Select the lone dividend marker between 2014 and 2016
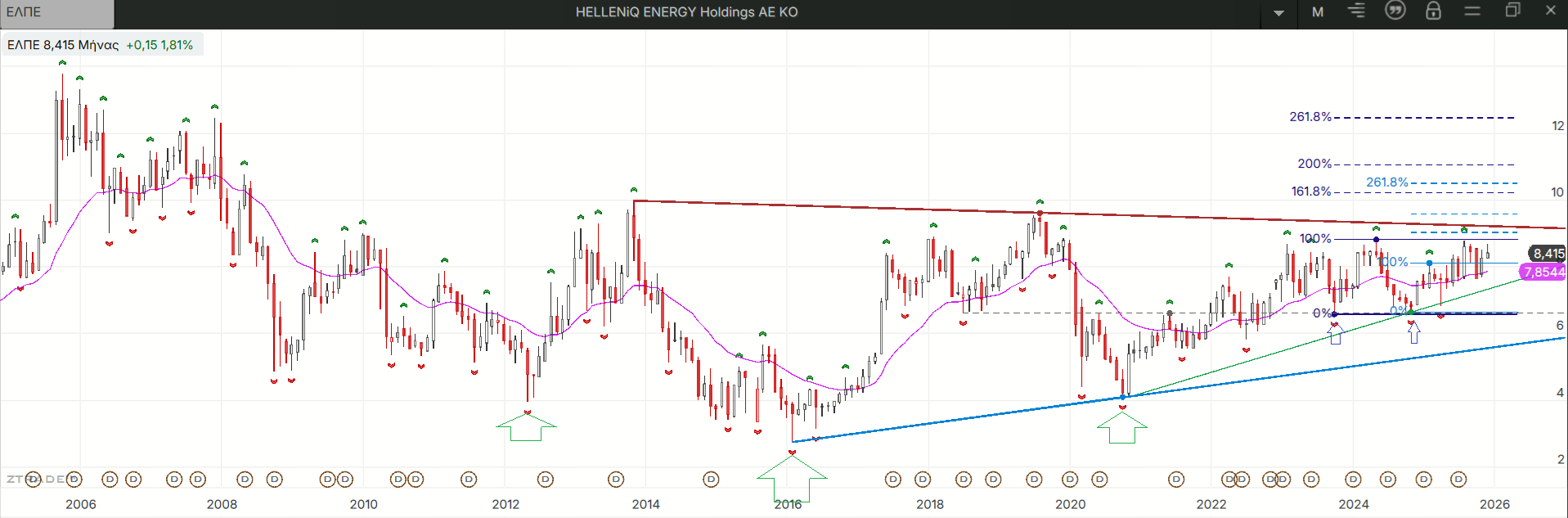 pos(711,480)
